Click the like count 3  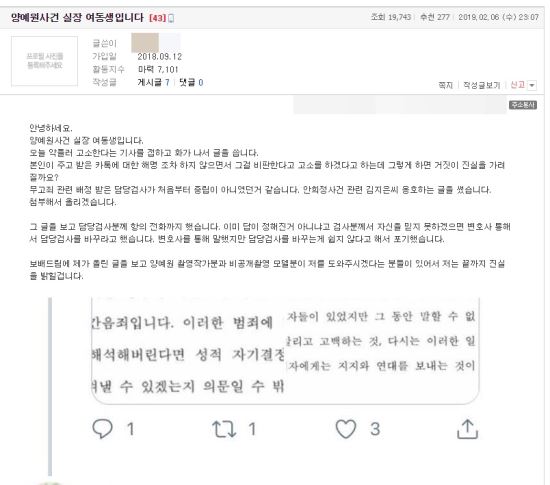tap(375, 429)
